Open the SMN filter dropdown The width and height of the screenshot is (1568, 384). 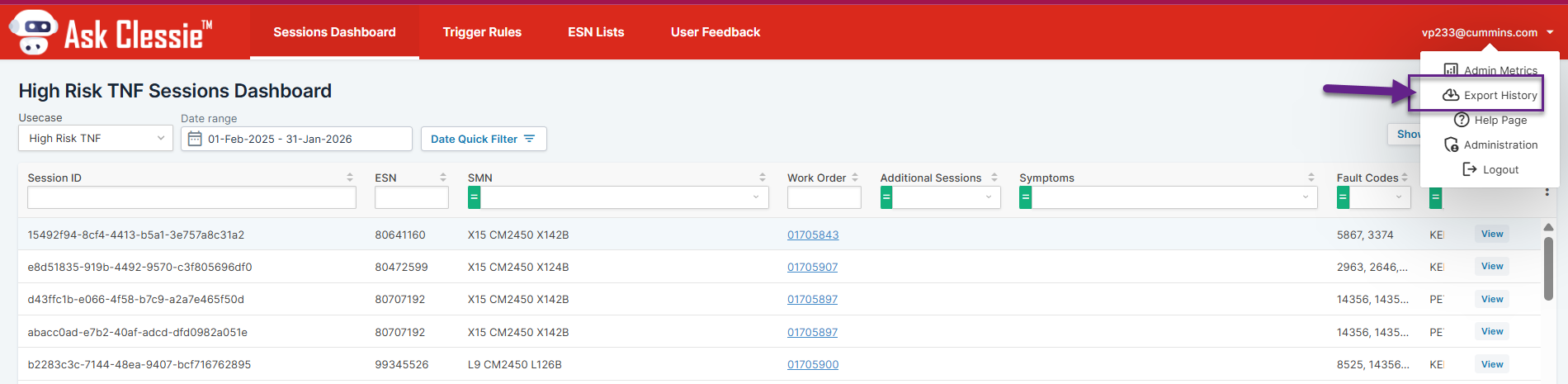[x=755, y=197]
